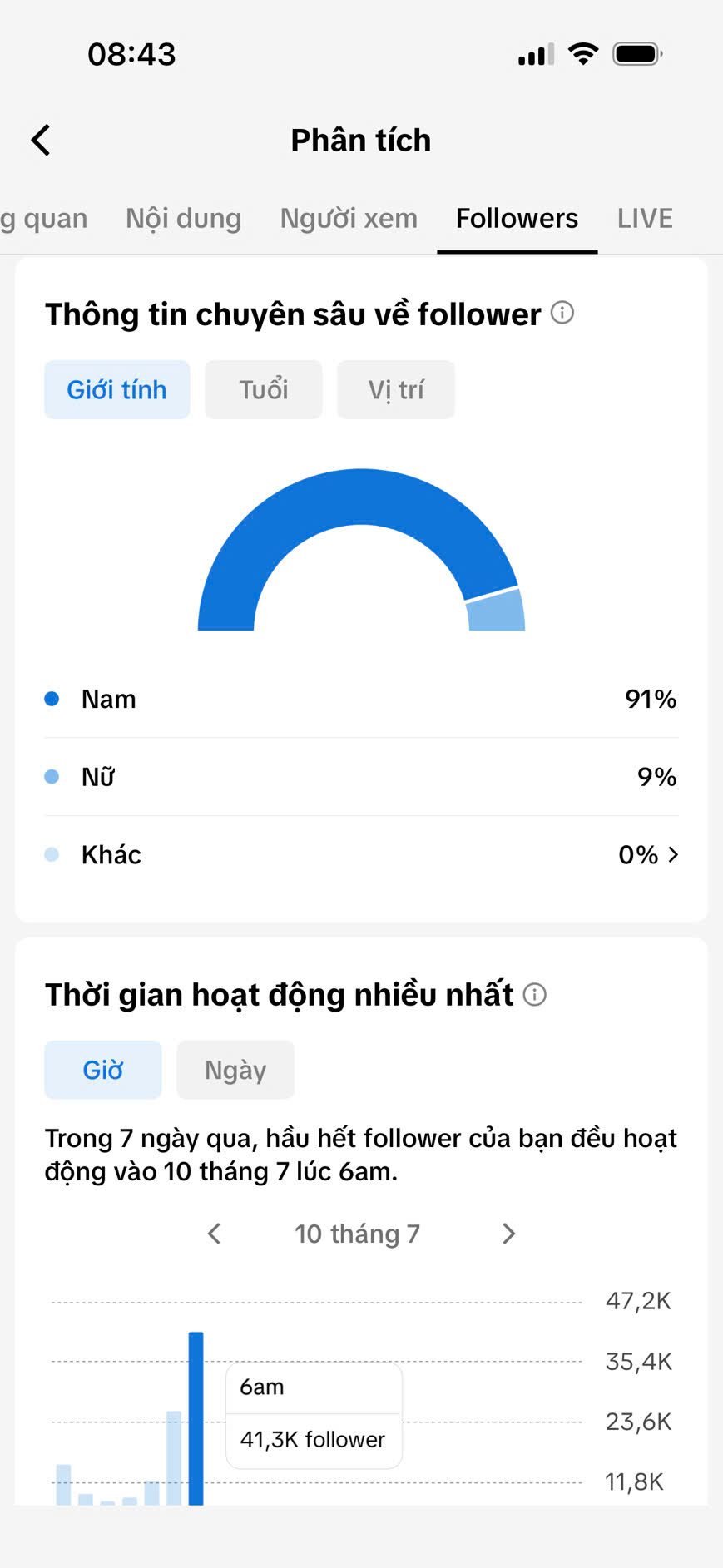Viewport: 723px width, 1568px height.
Task: Select the Vị trí filter chip
Action: [396, 389]
